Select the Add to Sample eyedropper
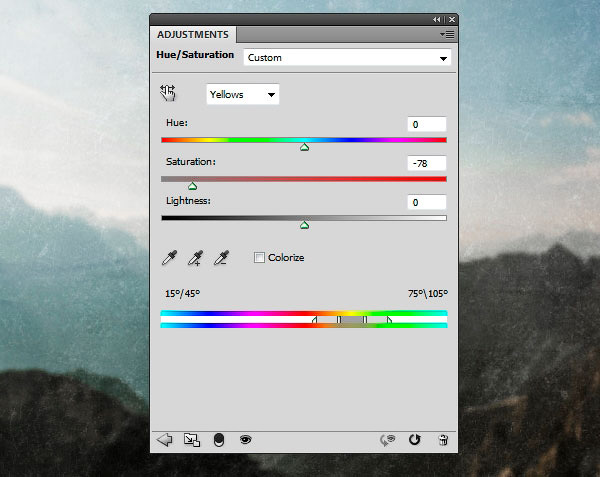 (x=195, y=258)
